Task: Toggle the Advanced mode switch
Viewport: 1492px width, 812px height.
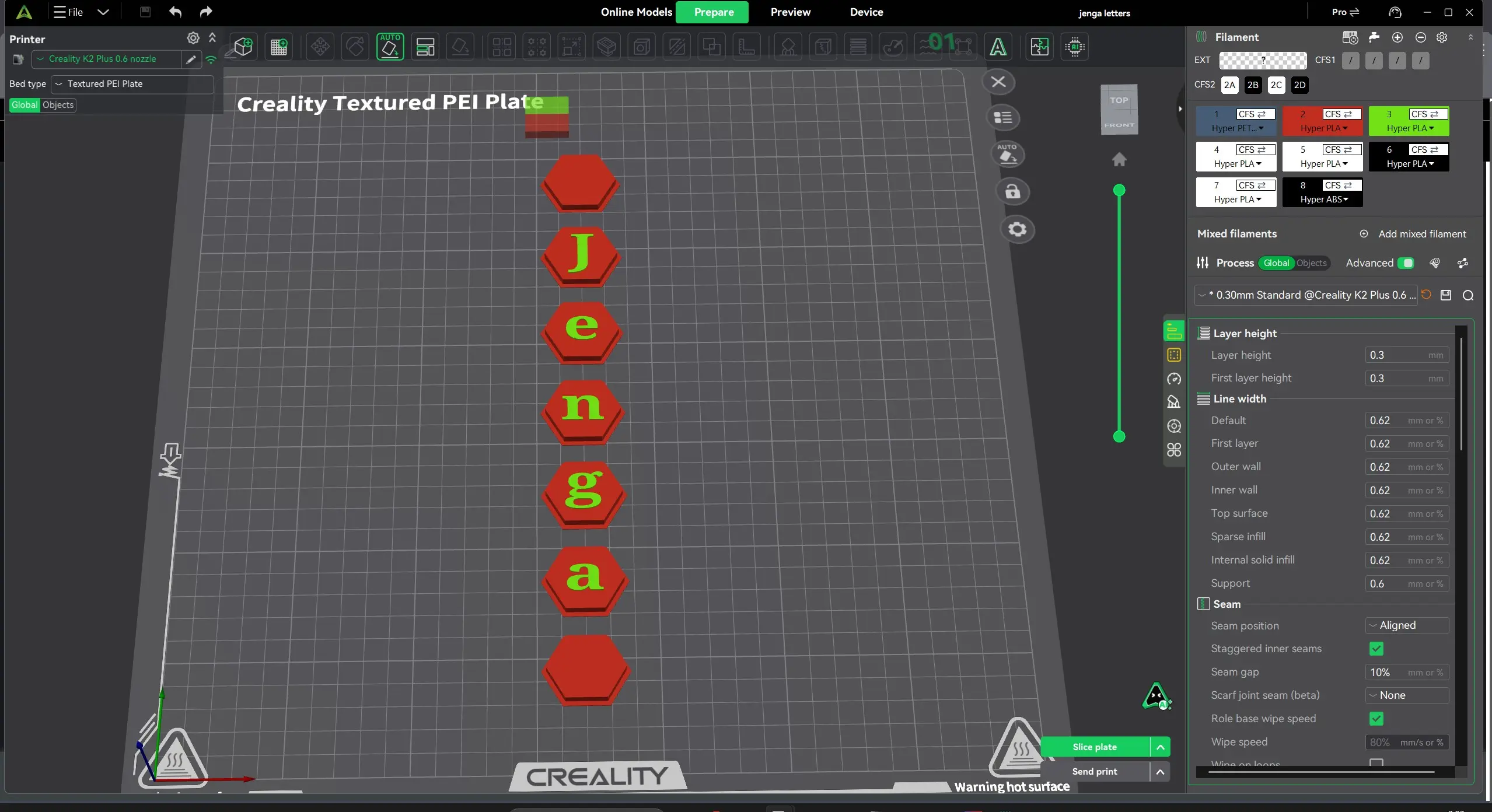Action: pos(1406,263)
